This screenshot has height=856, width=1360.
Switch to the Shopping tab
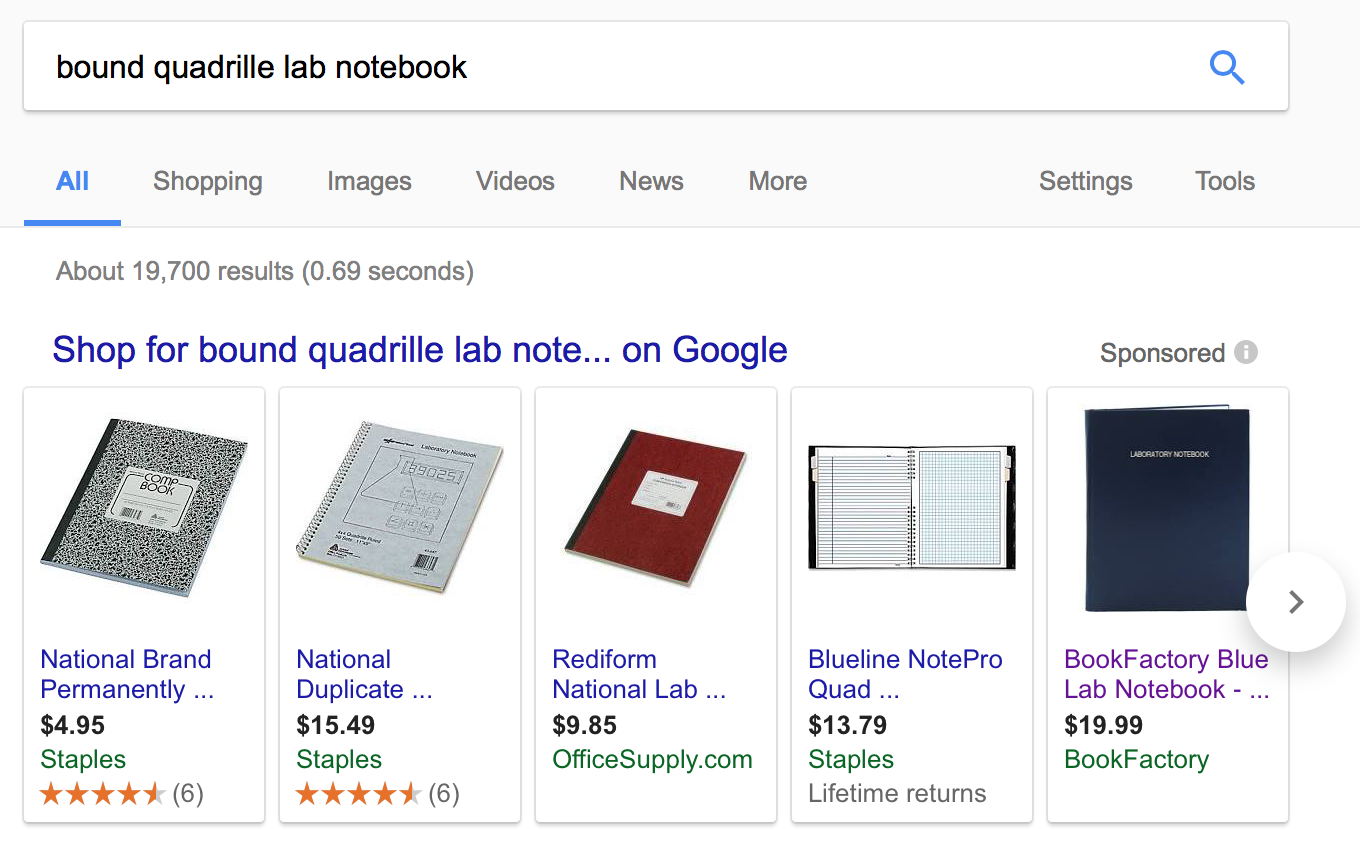[x=208, y=181]
